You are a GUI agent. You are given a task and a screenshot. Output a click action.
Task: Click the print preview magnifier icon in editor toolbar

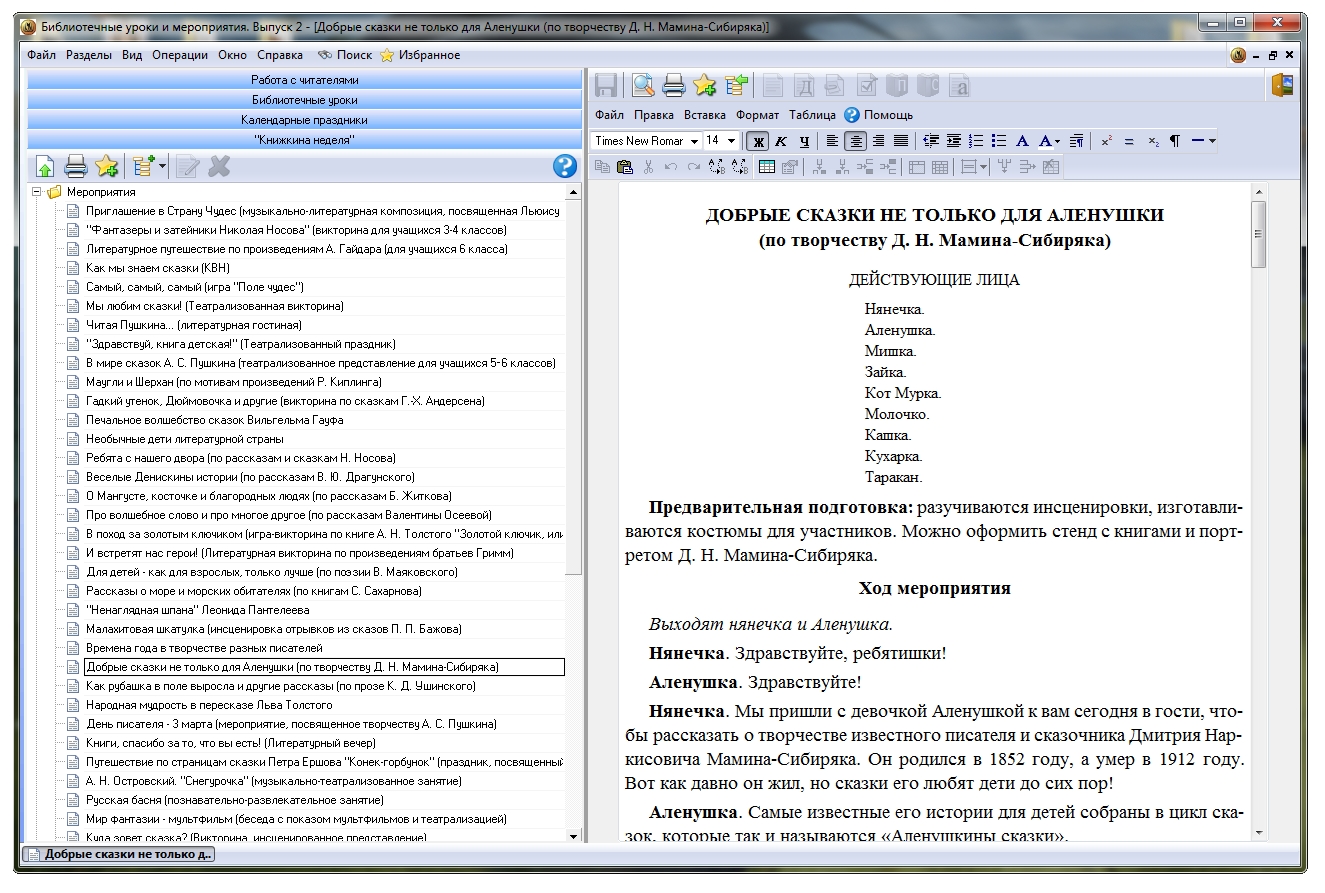642,86
